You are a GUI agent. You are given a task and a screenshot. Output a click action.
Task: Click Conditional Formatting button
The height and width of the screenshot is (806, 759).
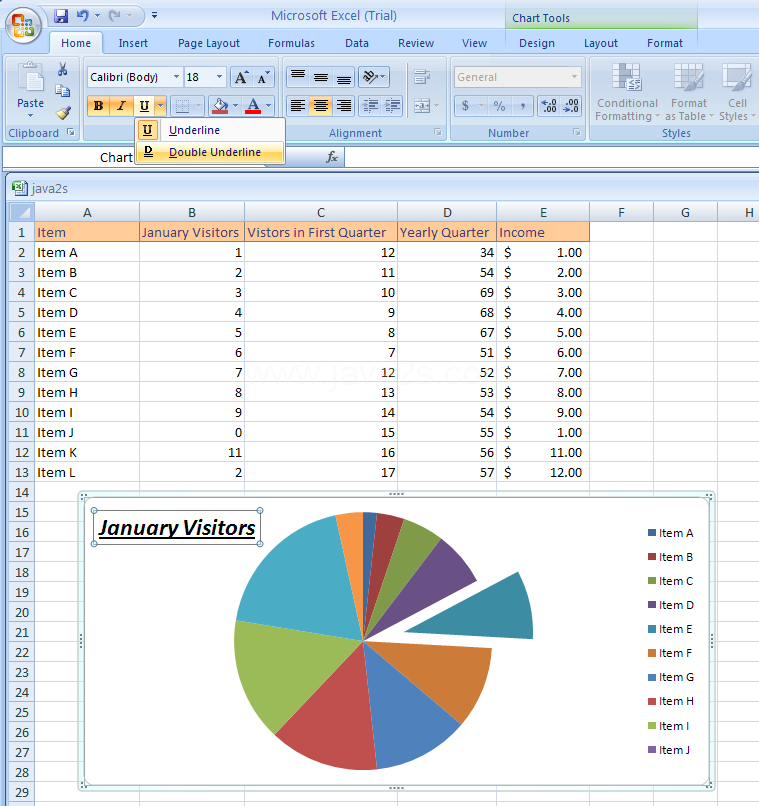coord(627,93)
